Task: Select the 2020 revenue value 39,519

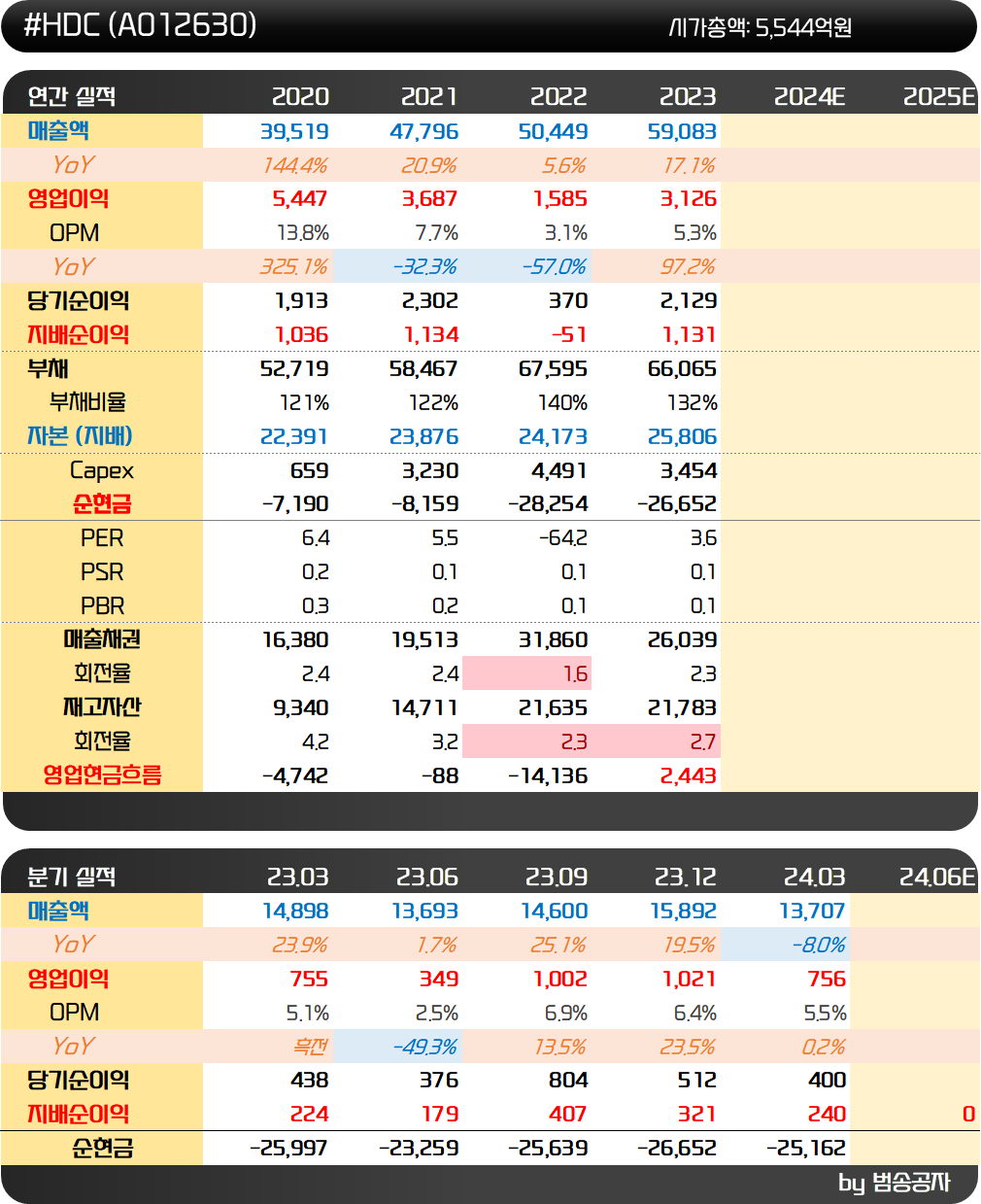Action: tap(294, 131)
